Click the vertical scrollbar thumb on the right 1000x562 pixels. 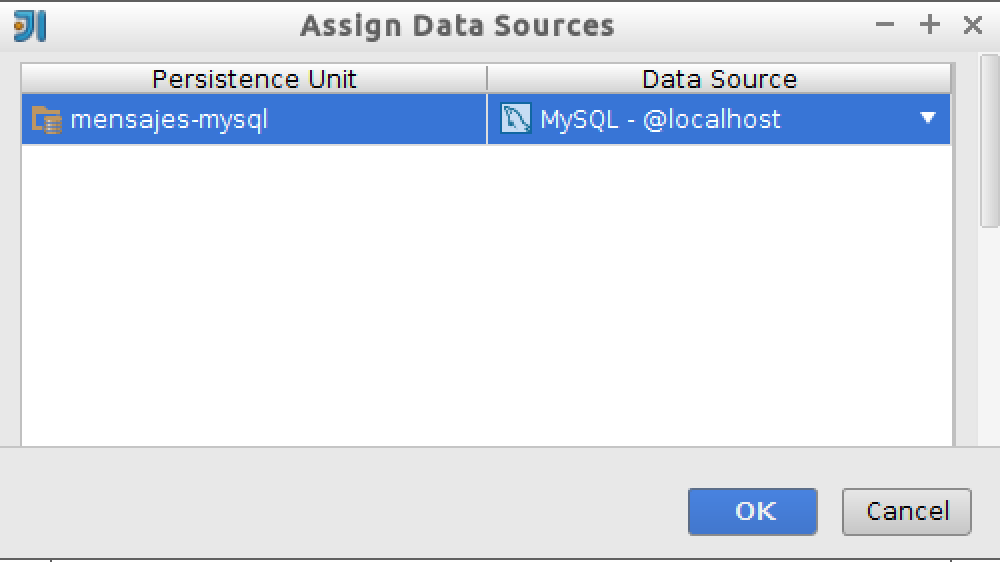coord(990,141)
